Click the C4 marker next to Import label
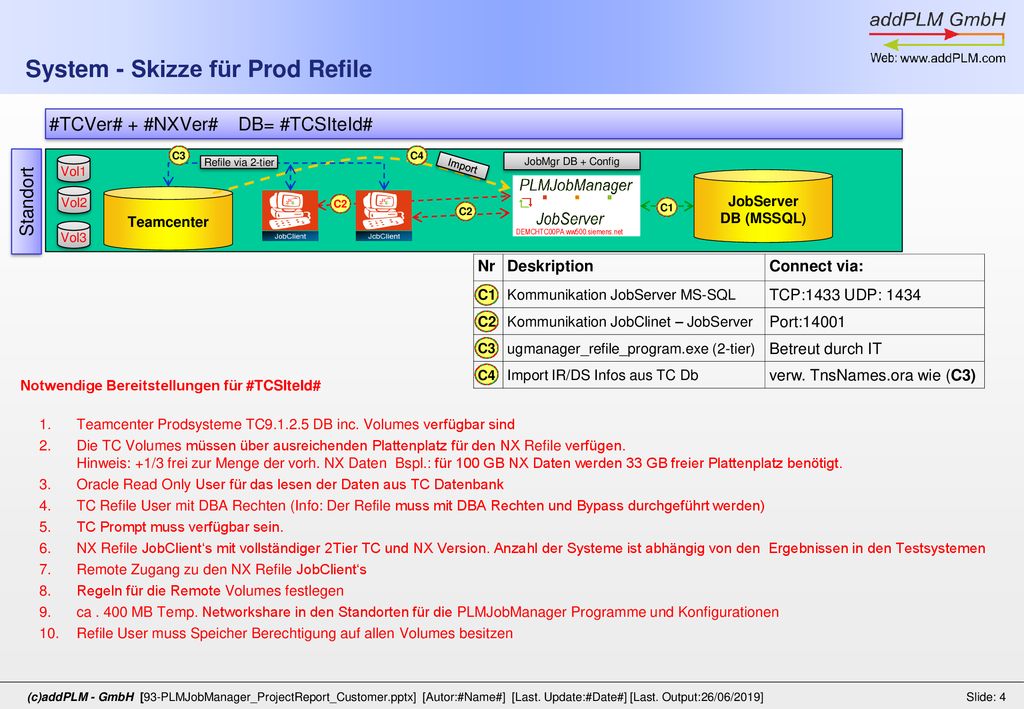Image resolution: width=1024 pixels, height=709 pixels. [417, 155]
